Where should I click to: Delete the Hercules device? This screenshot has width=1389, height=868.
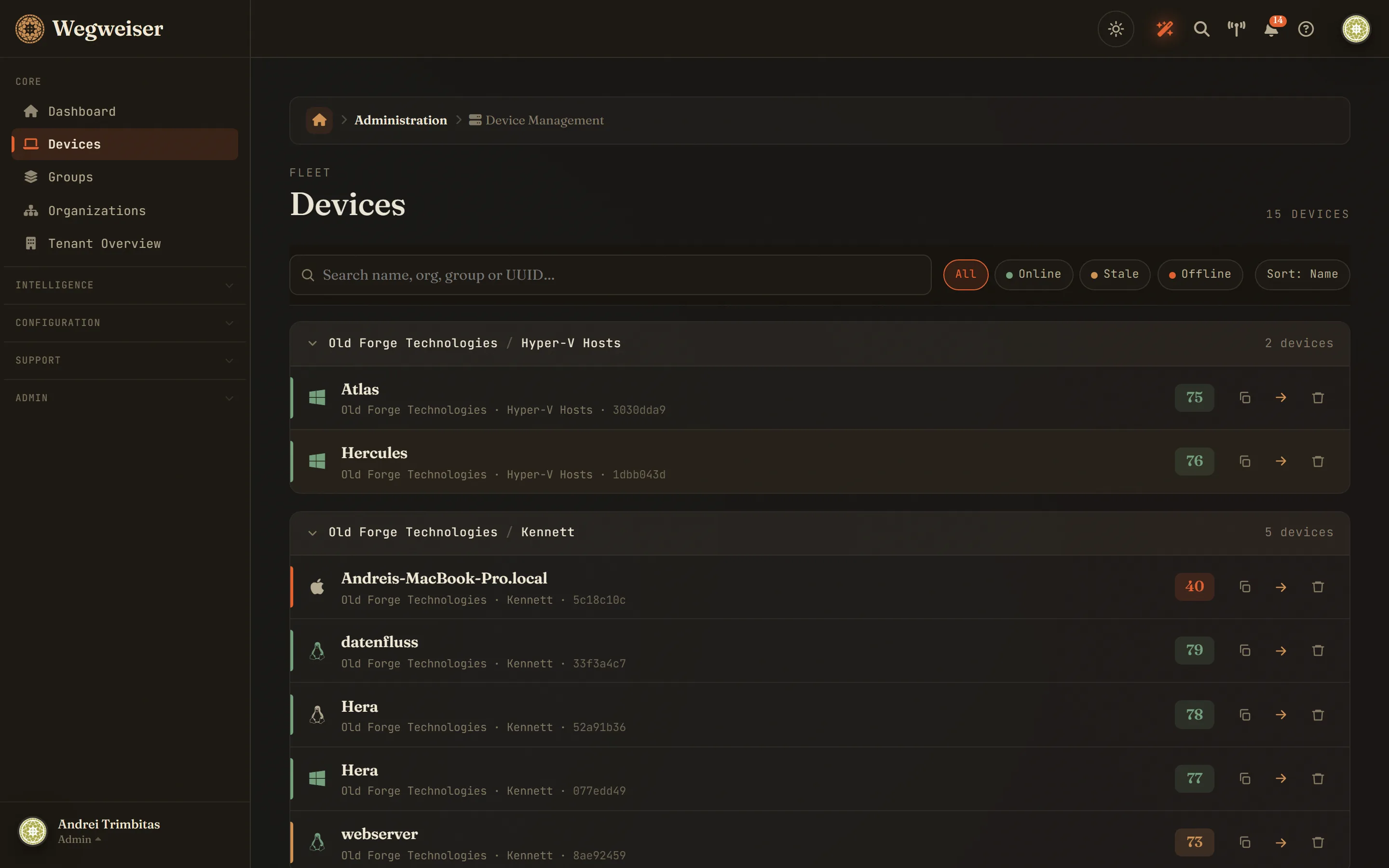(x=1318, y=461)
